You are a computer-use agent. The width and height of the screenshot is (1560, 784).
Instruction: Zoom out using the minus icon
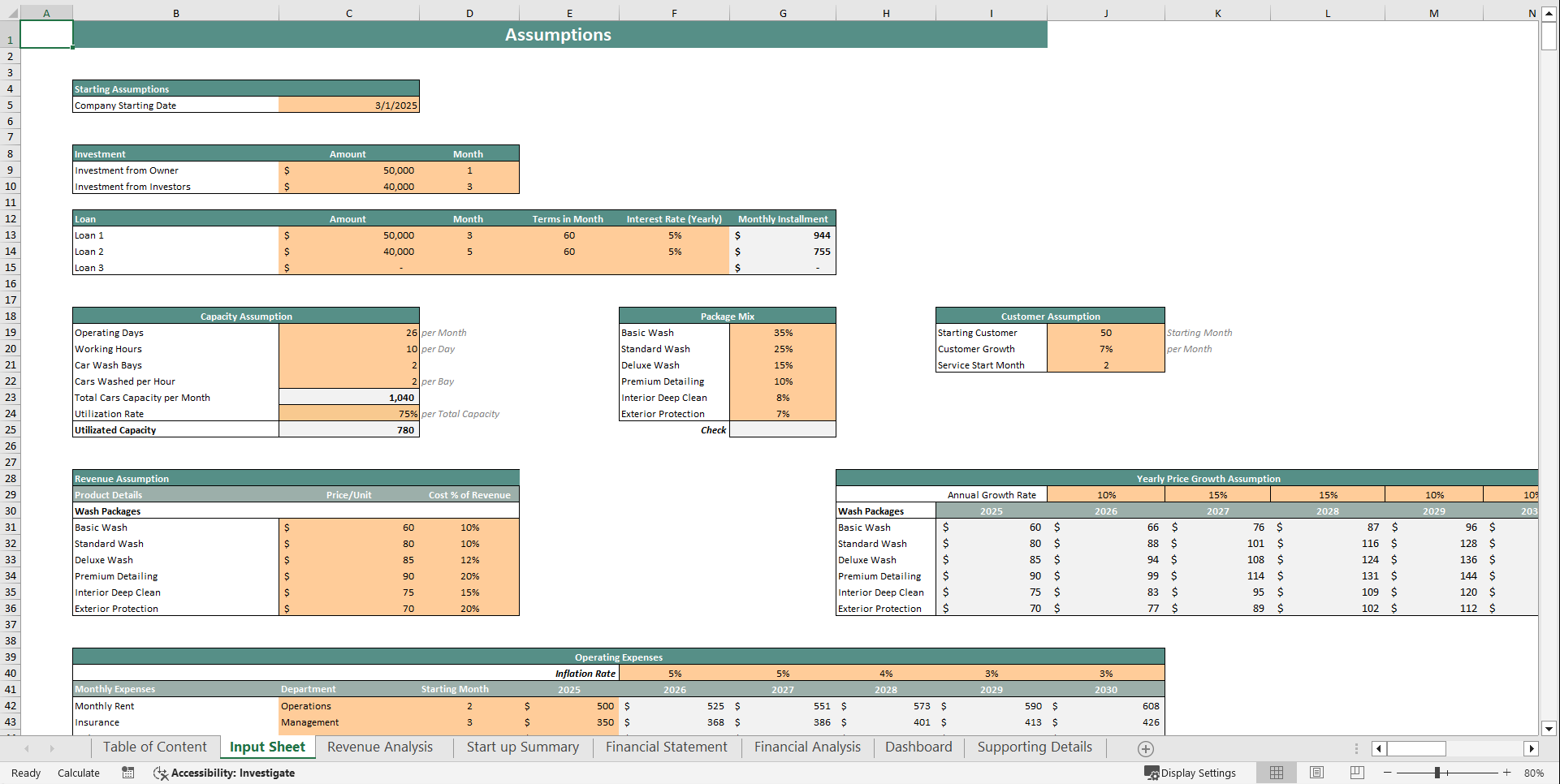[x=1388, y=773]
